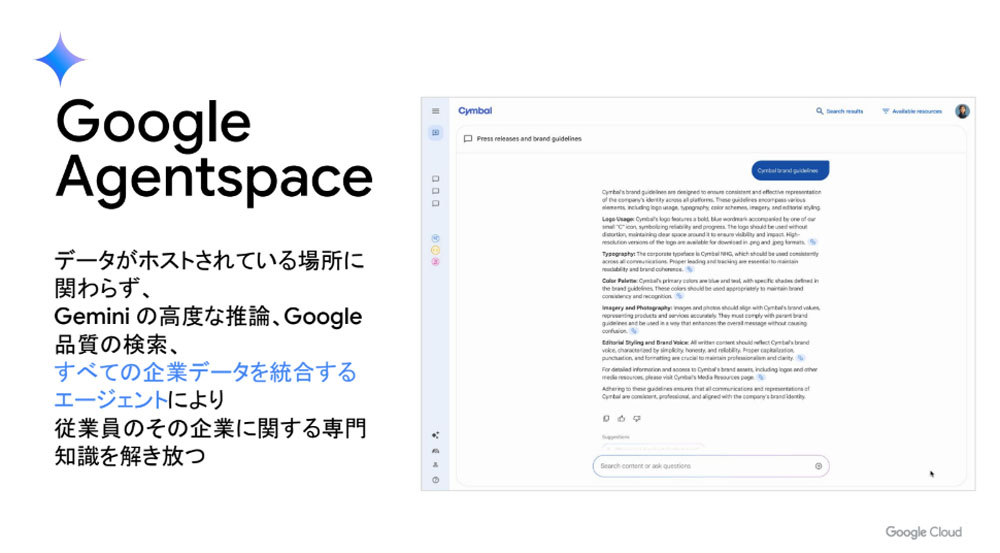
Task: Click the paragraph starting For detailed information
Action: (710, 373)
